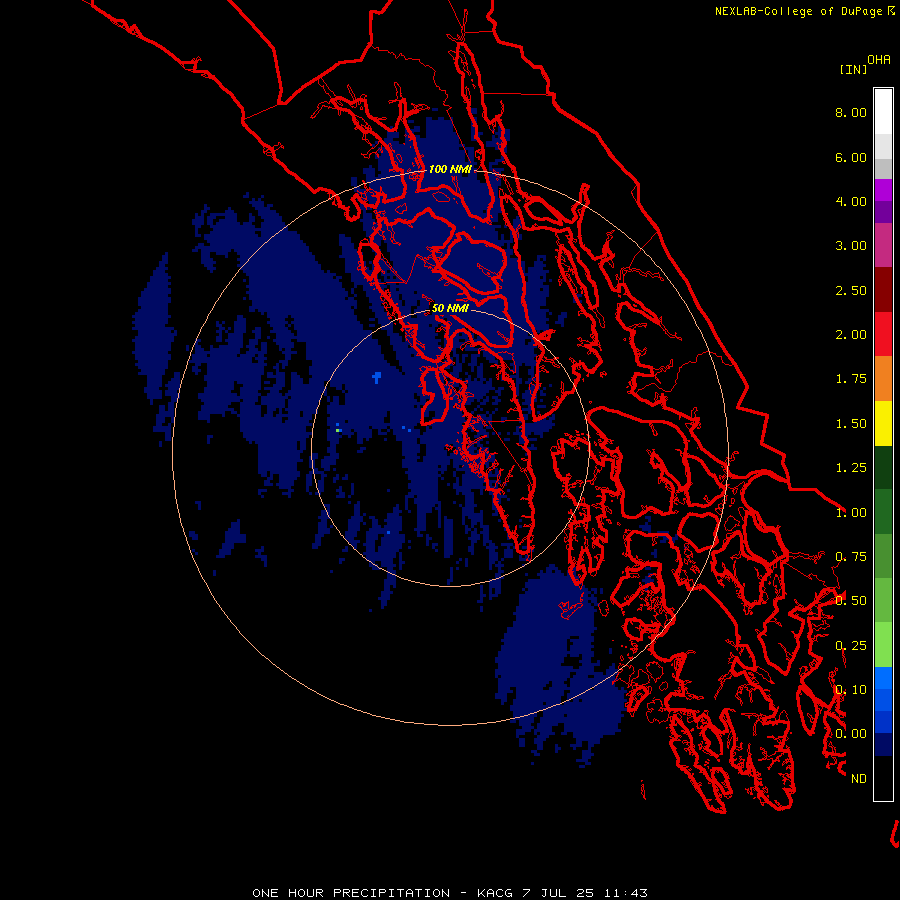Click the 1.25 legend value

click(851, 468)
